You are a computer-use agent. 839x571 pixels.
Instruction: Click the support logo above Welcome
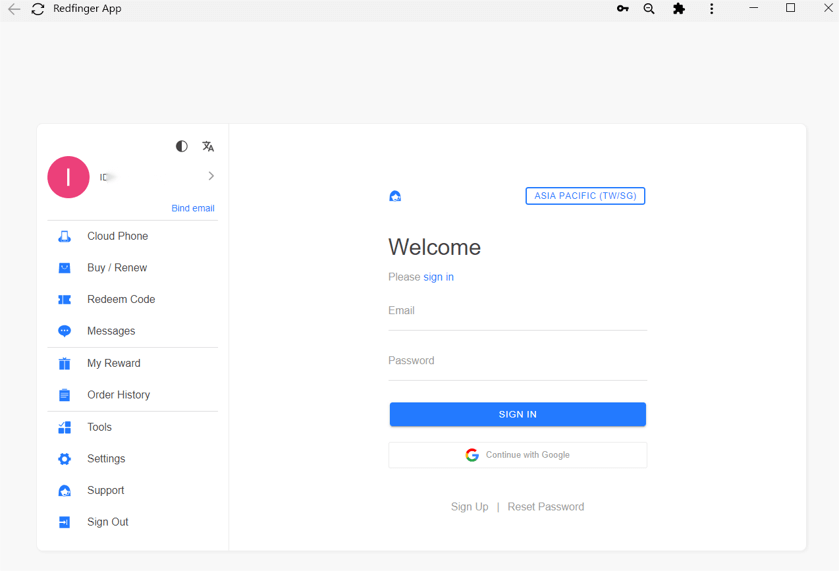[x=395, y=196]
